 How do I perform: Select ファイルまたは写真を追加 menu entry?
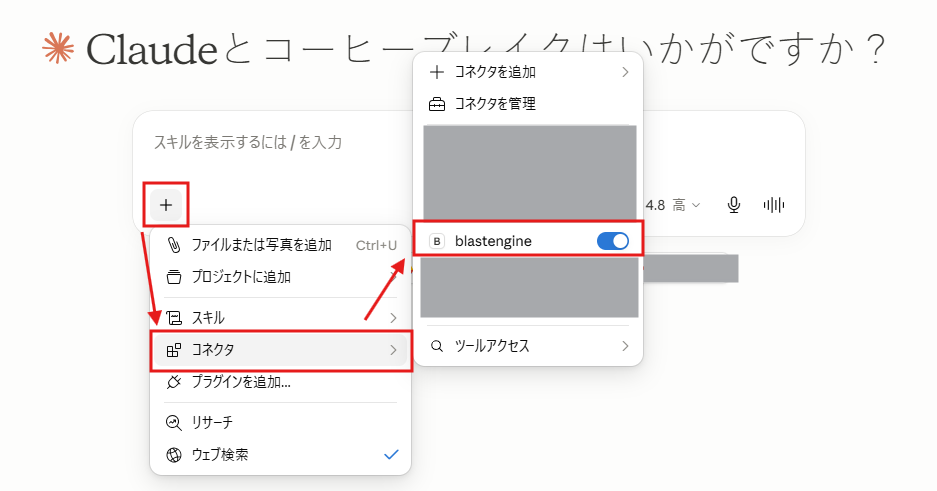click(x=281, y=245)
